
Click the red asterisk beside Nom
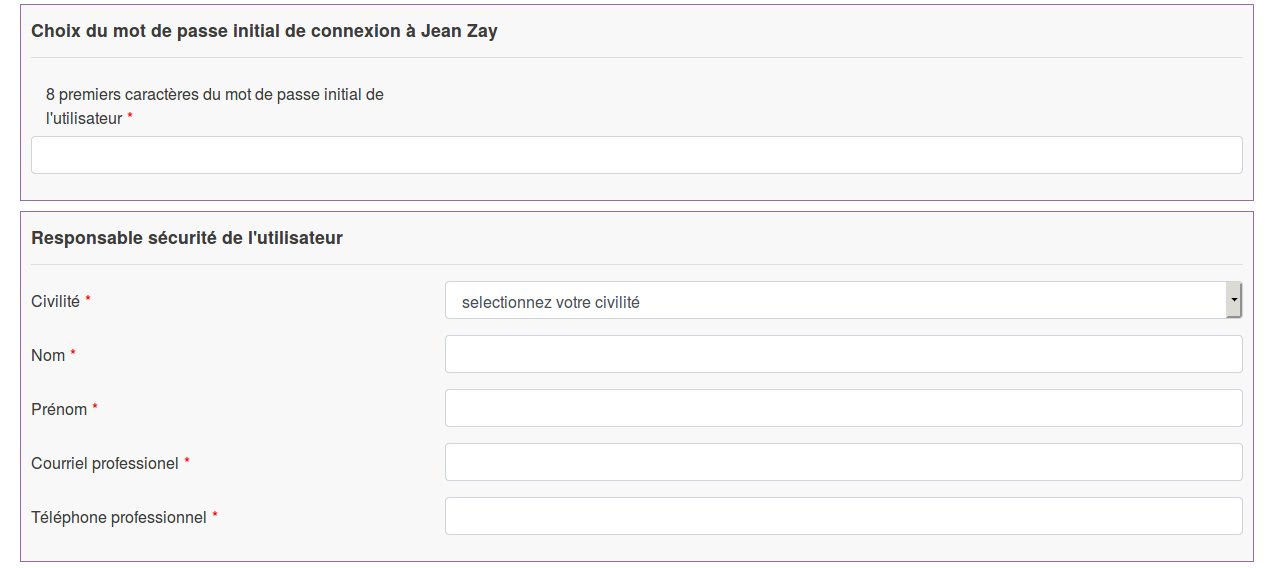click(x=73, y=354)
